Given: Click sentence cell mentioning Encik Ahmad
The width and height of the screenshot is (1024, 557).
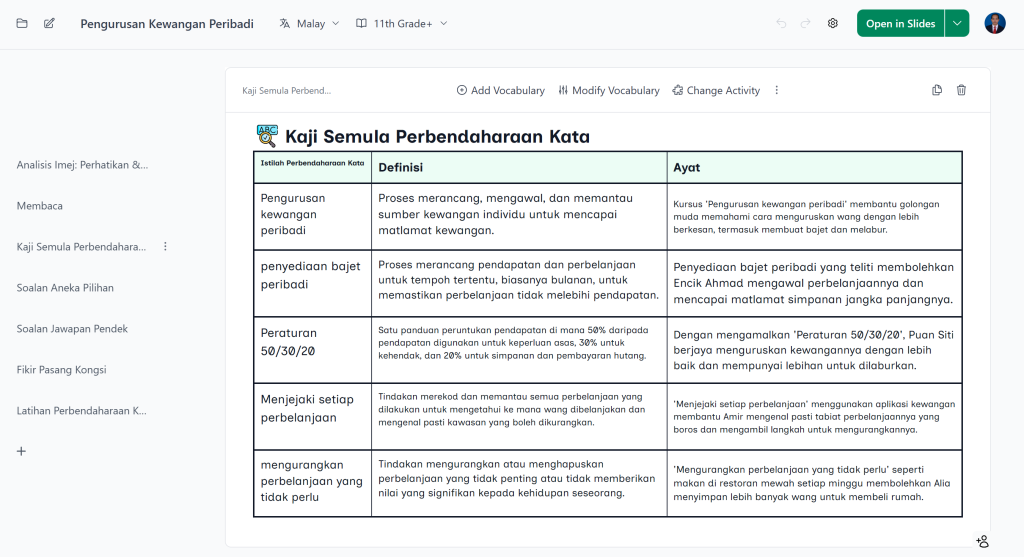Looking at the screenshot, I should 814,283.
